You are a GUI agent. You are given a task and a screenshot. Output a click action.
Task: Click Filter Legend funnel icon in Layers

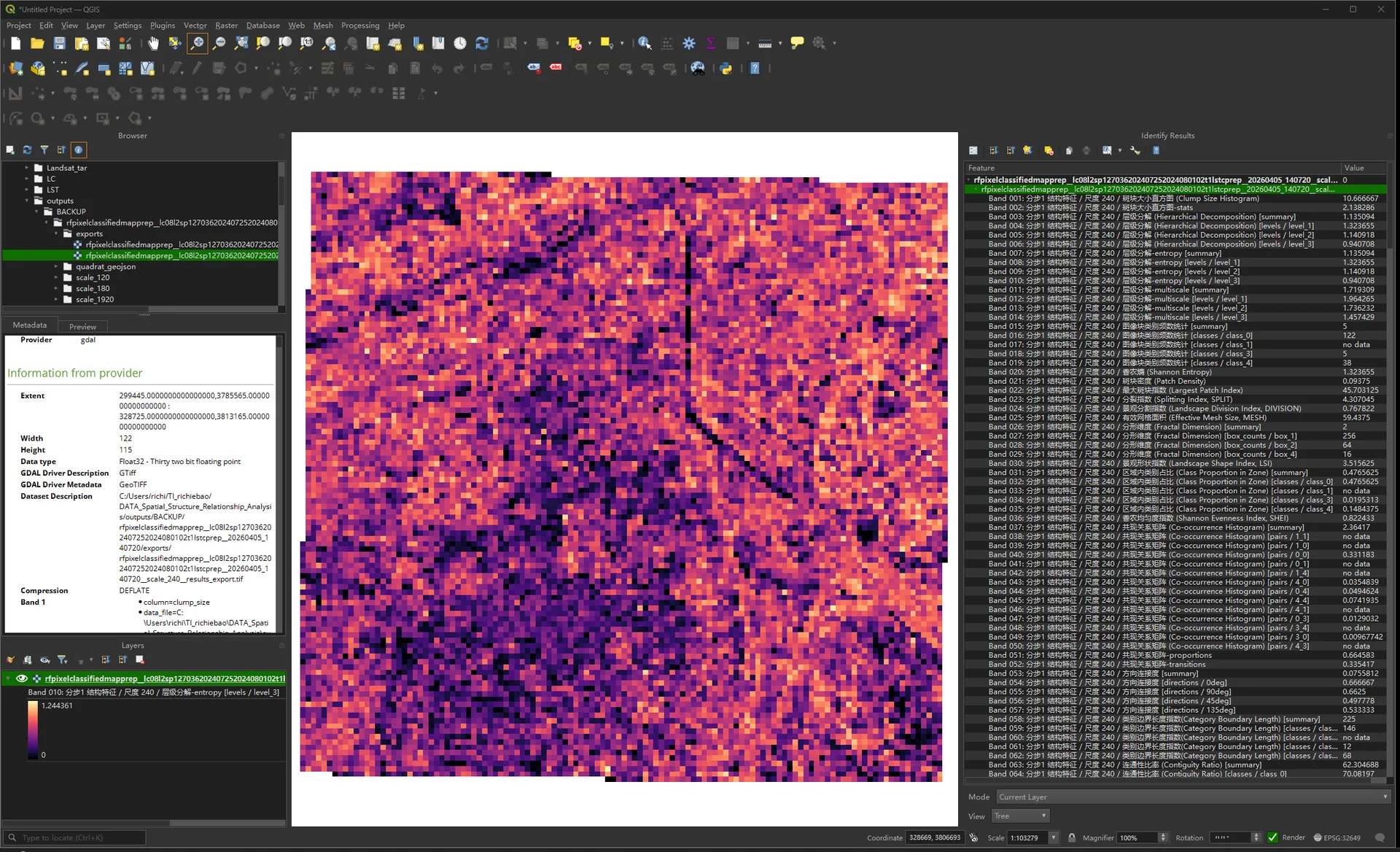pyautogui.click(x=63, y=660)
